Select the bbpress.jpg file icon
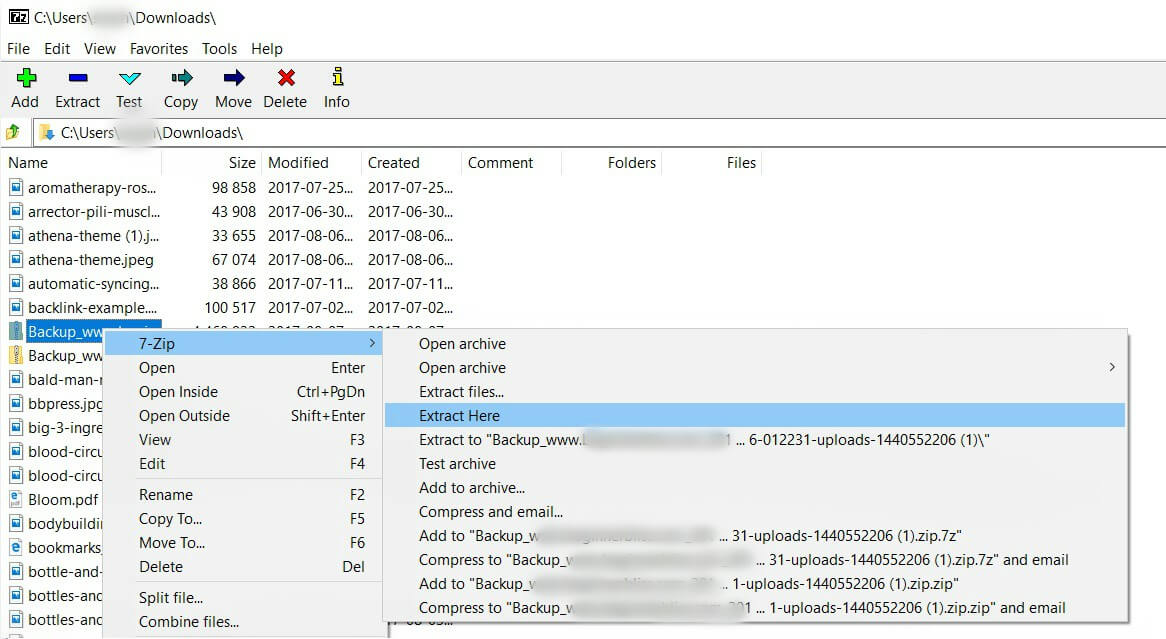 (x=16, y=403)
